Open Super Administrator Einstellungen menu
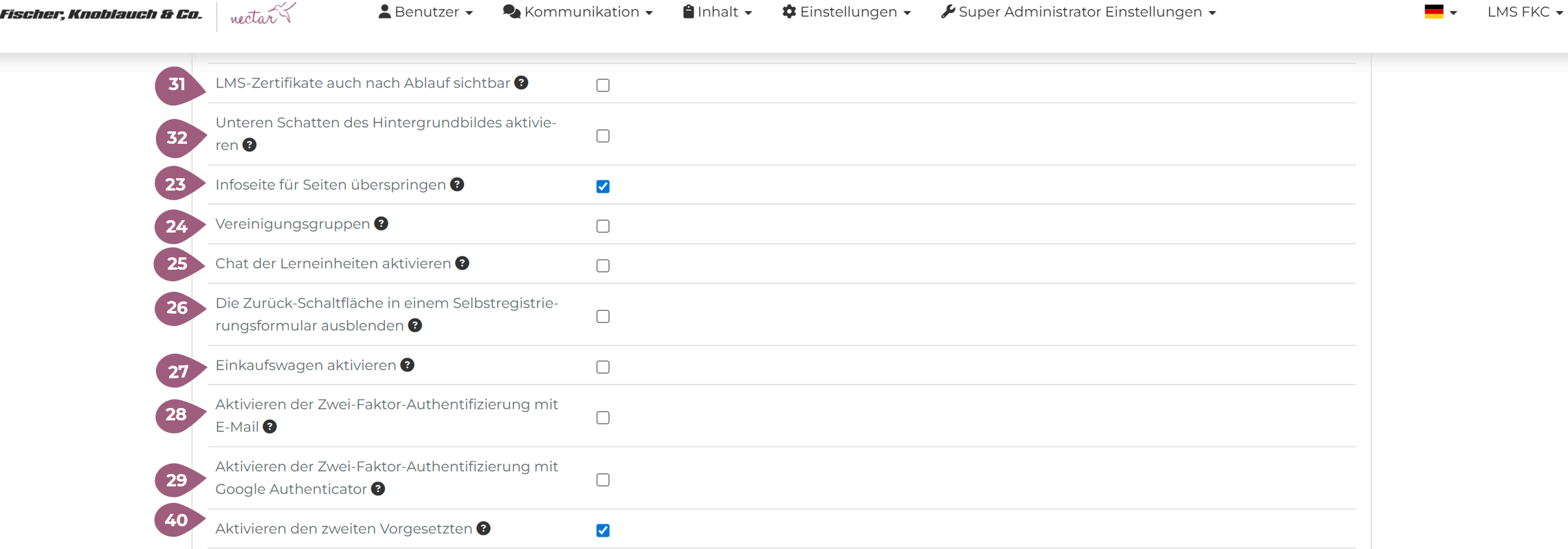The width and height of the screenshot is (1568, 549). click(1078, 12)
